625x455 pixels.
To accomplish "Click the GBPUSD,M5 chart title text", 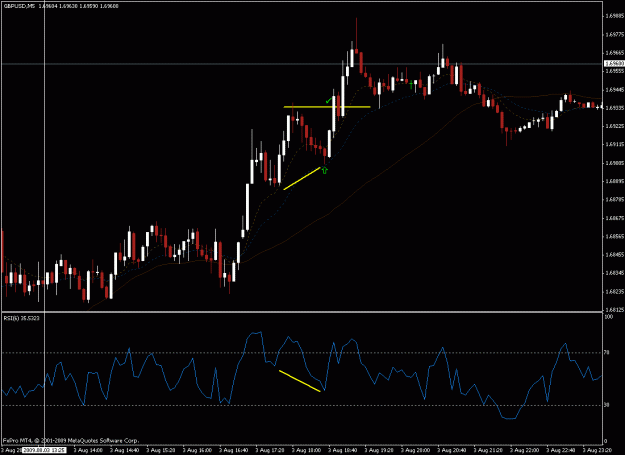I will [20, 6].
